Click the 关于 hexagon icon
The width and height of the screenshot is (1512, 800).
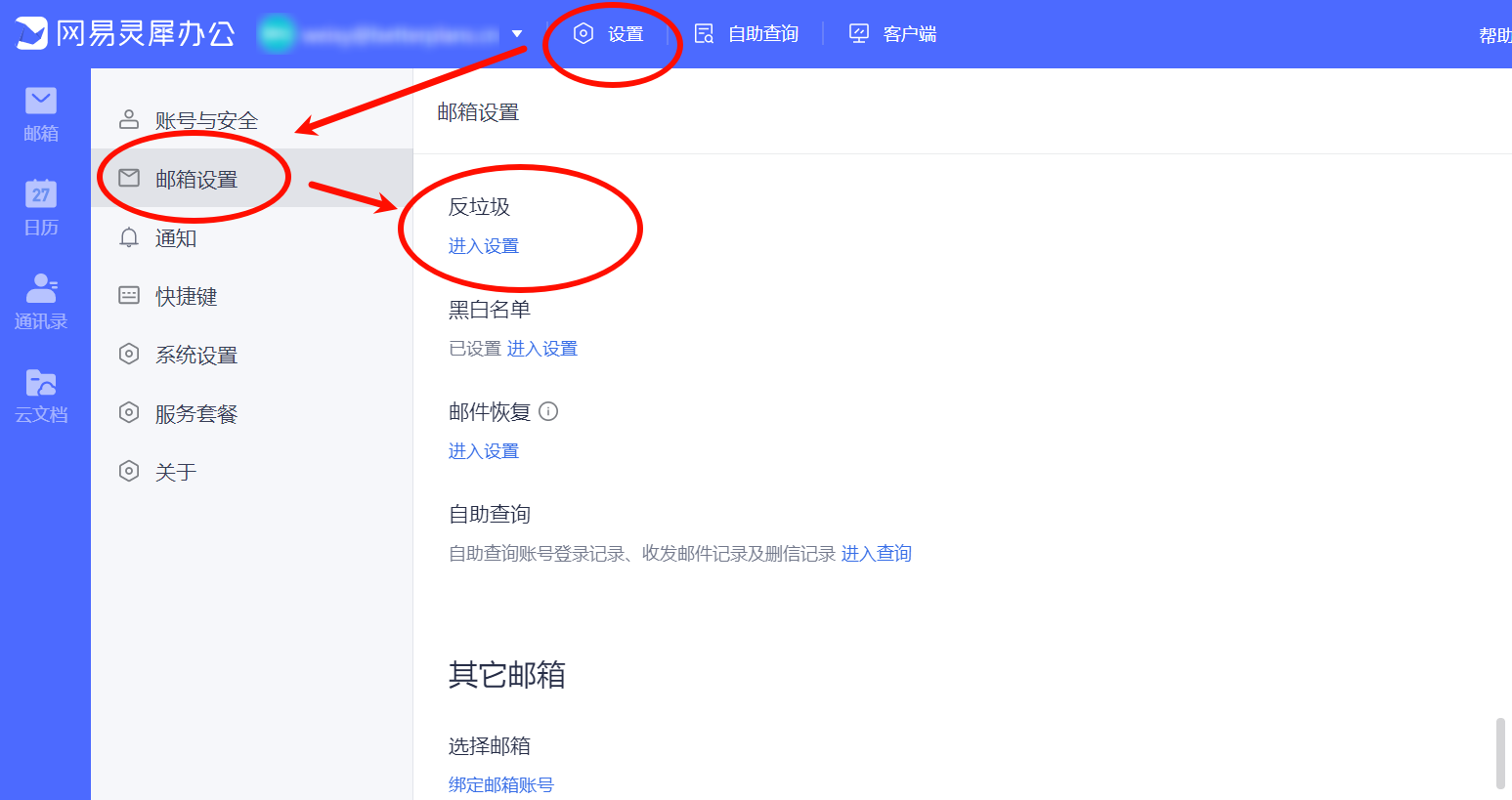pyautogui.click(x=129, y=471)
